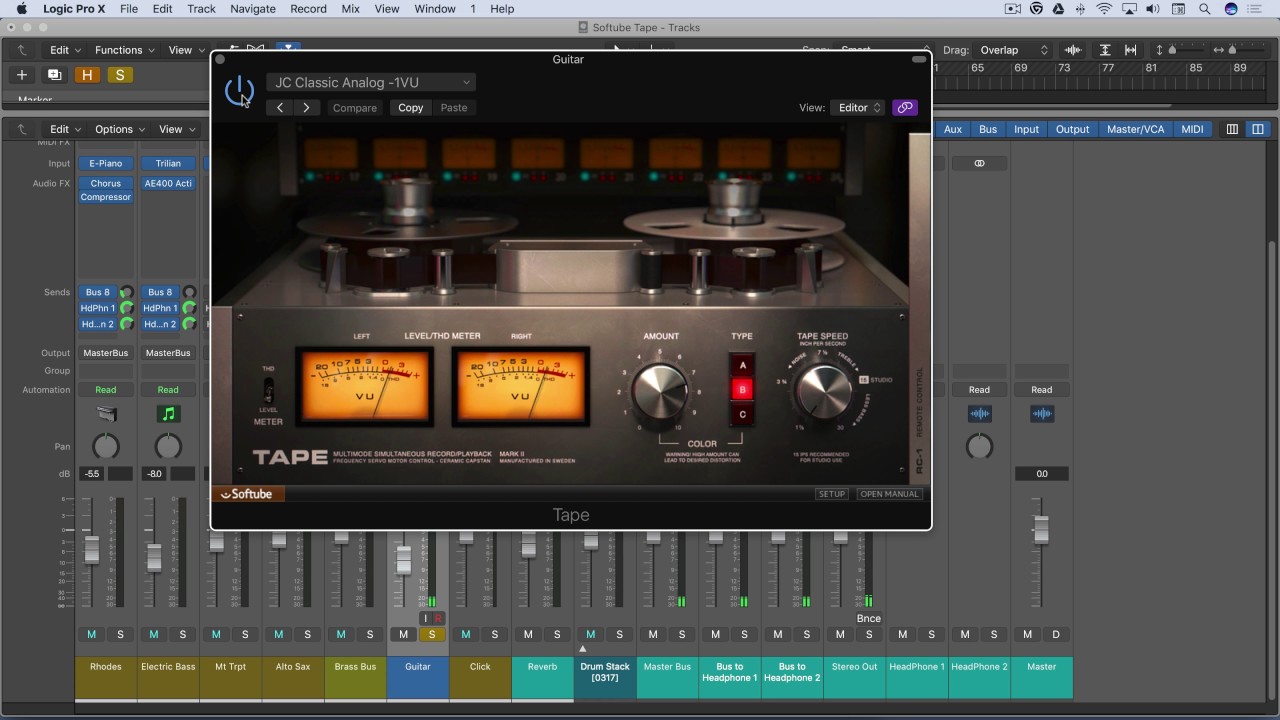Click the Output mixer filter tab
This screenshot has height=720, width=1280.
click(x=1072, y=129)
